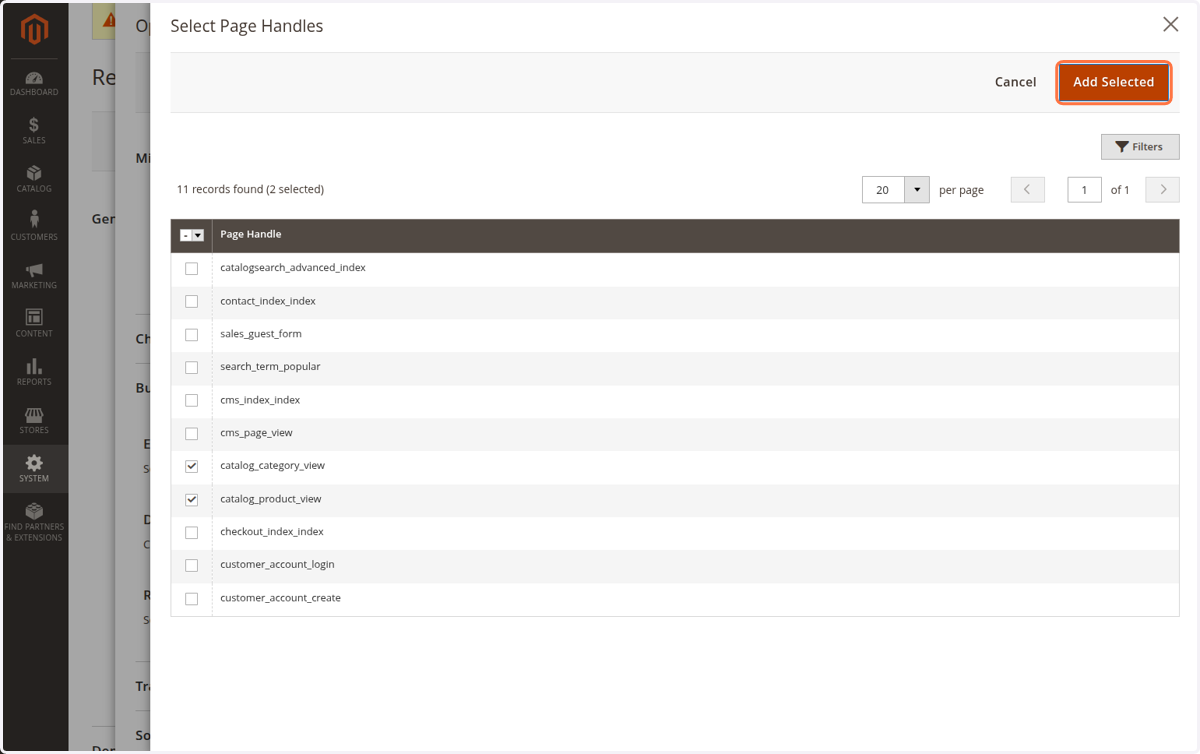Open Find Partners & Extensions

coord(34,522)
